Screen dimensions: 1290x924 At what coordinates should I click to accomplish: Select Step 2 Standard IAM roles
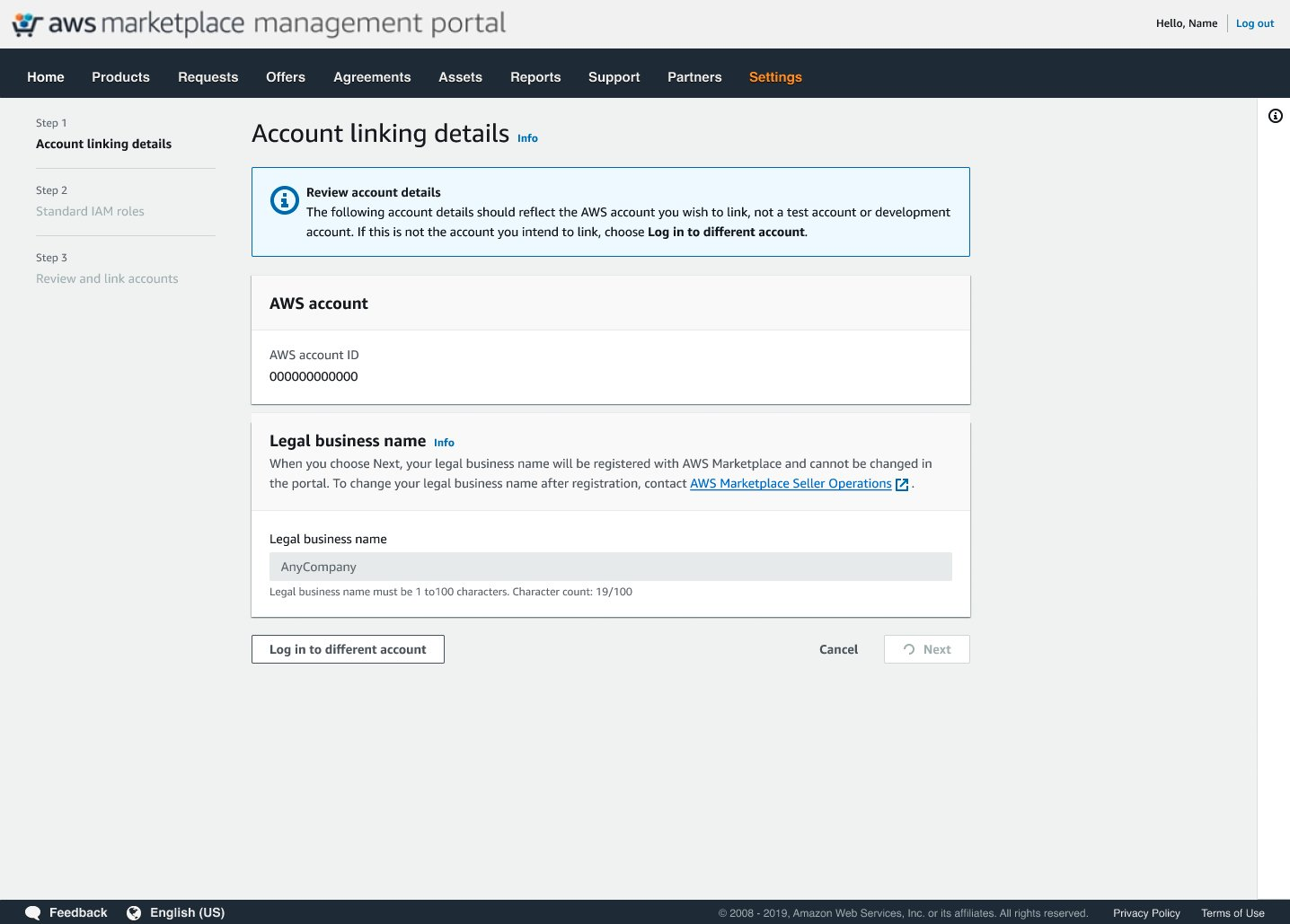click(90, 211)
